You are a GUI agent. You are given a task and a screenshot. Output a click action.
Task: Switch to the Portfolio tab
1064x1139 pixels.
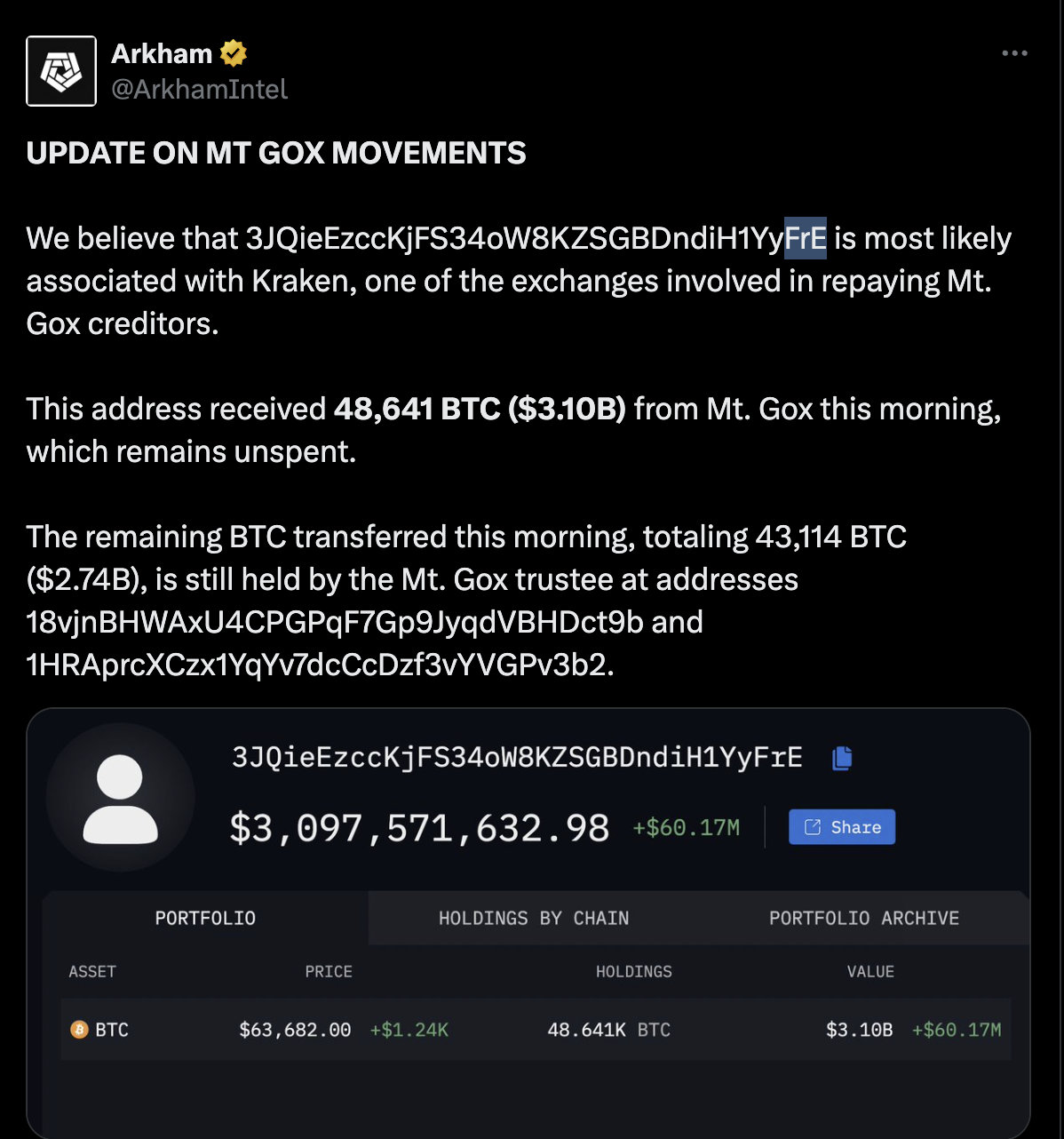205,918
